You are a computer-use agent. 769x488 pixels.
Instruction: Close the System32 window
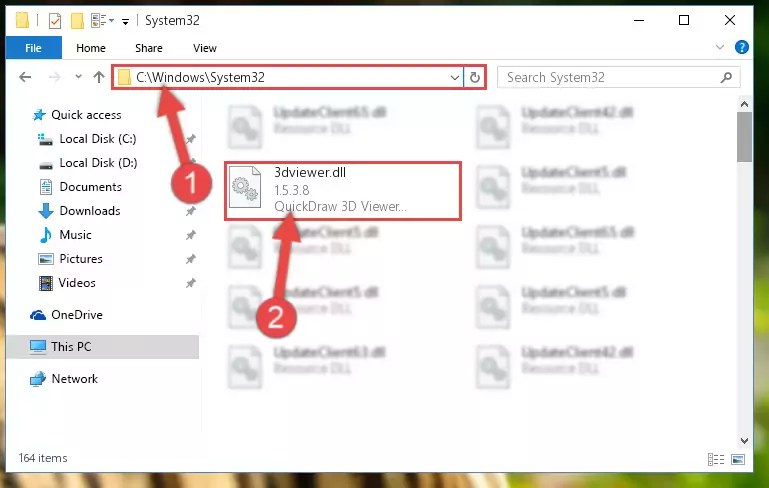pos(730,21)
